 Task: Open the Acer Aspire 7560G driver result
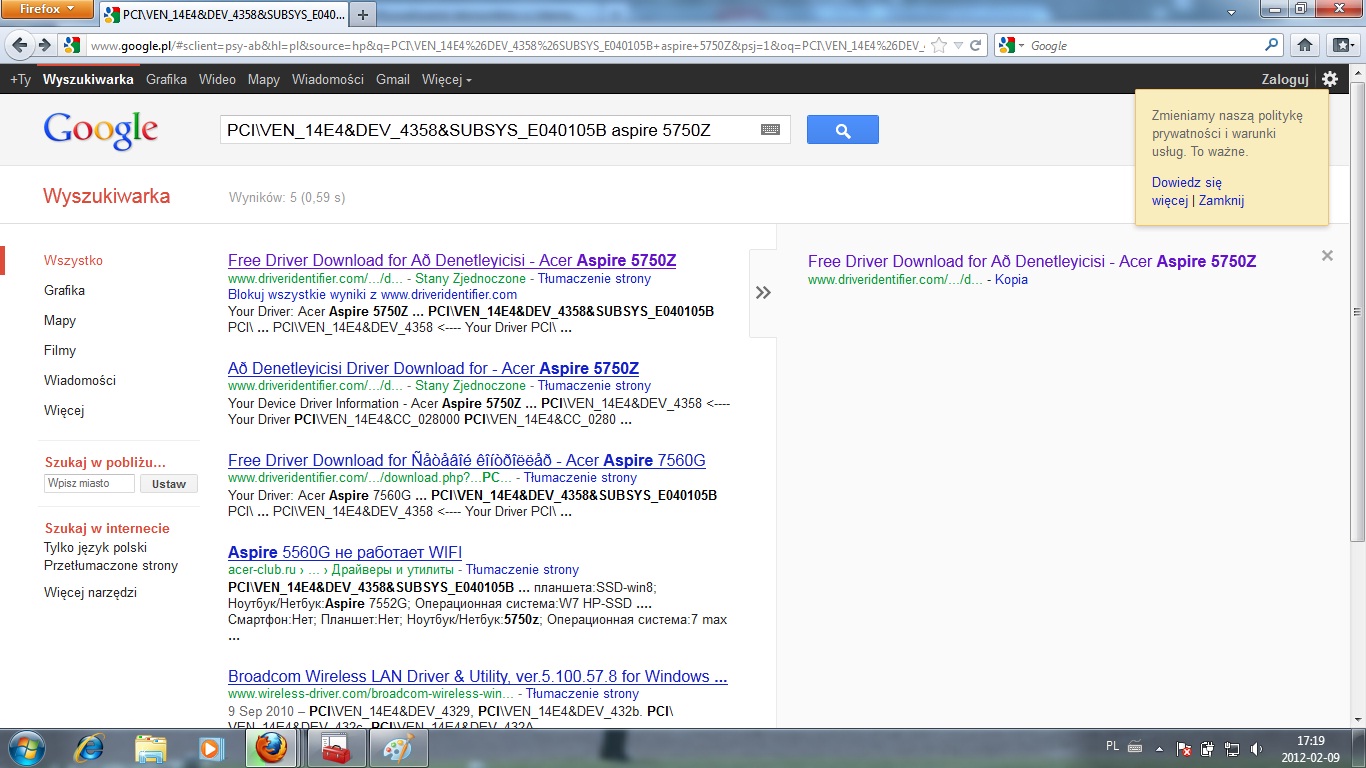[467, 461]
